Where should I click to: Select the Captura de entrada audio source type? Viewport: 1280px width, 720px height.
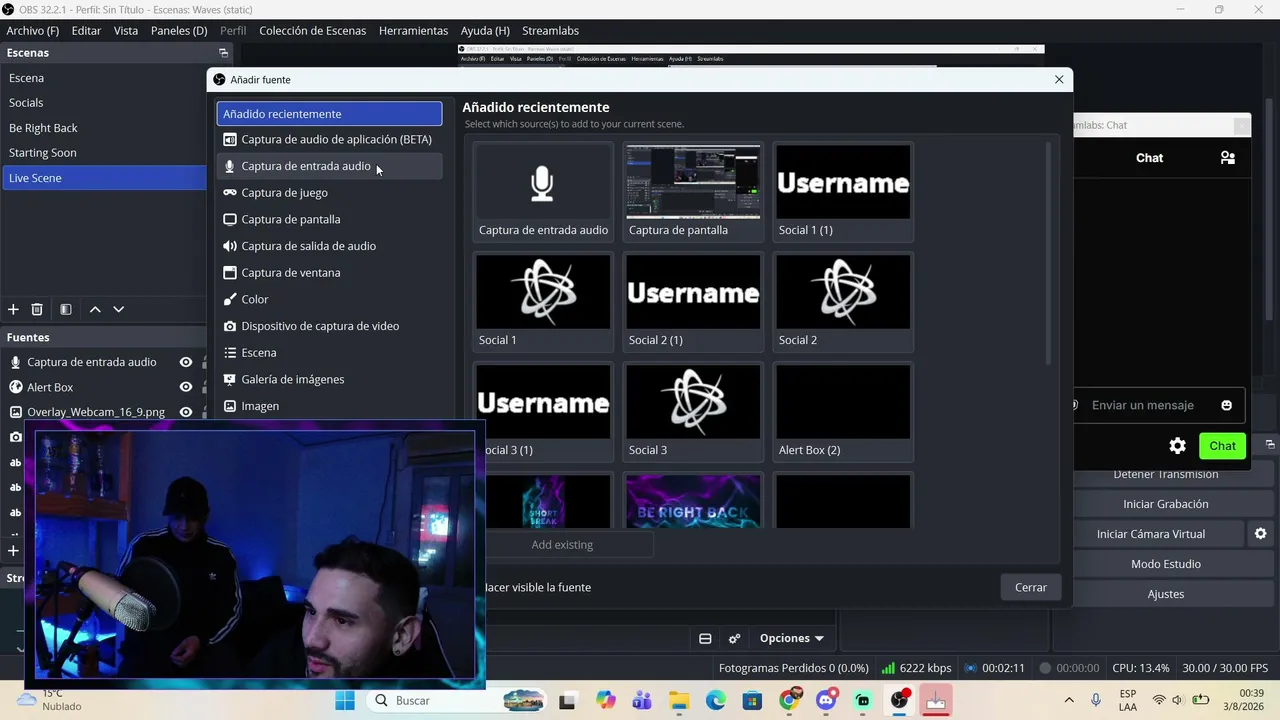329,166
